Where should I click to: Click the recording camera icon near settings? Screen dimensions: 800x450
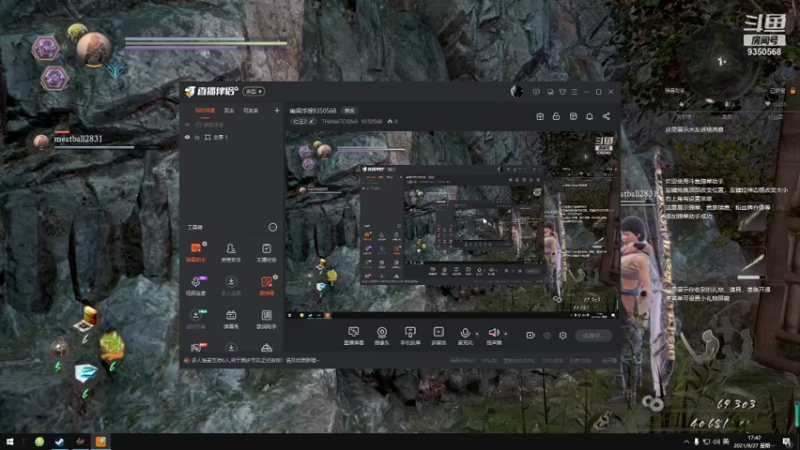[530, 335]
